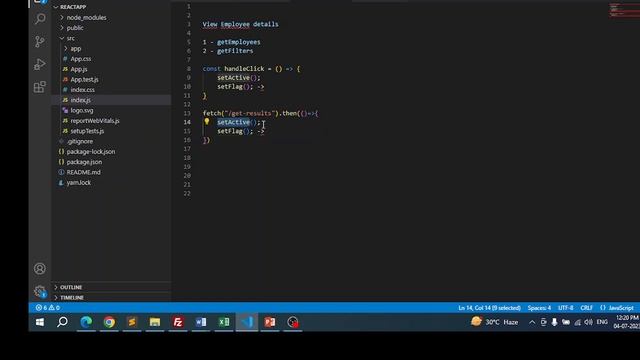This screenshot has width=640, height=360.
Task: Click the lightbulb quick-fix icon on line 14
Action: pos(207,122)
